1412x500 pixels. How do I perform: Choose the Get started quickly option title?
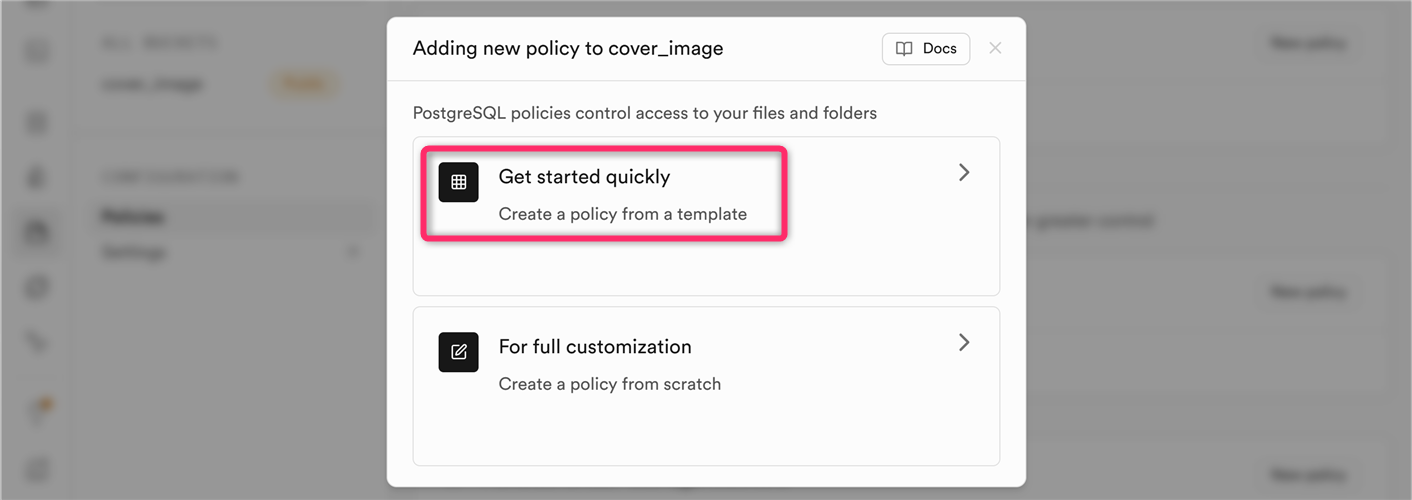[x=584, y=177]
